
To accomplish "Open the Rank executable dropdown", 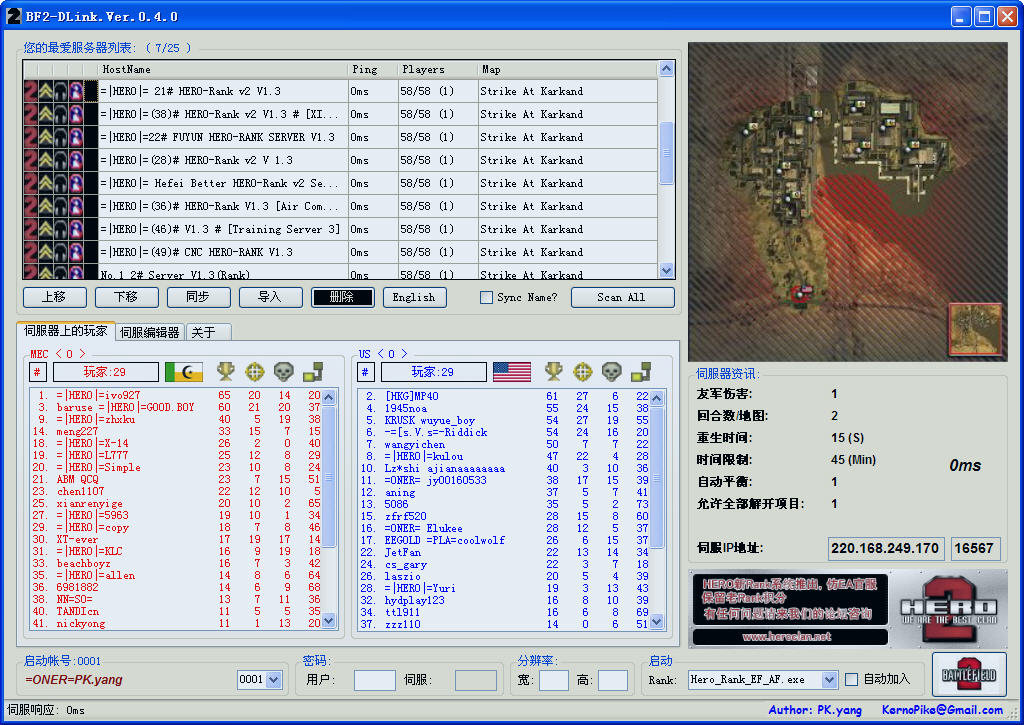I will tap(829, 680).
